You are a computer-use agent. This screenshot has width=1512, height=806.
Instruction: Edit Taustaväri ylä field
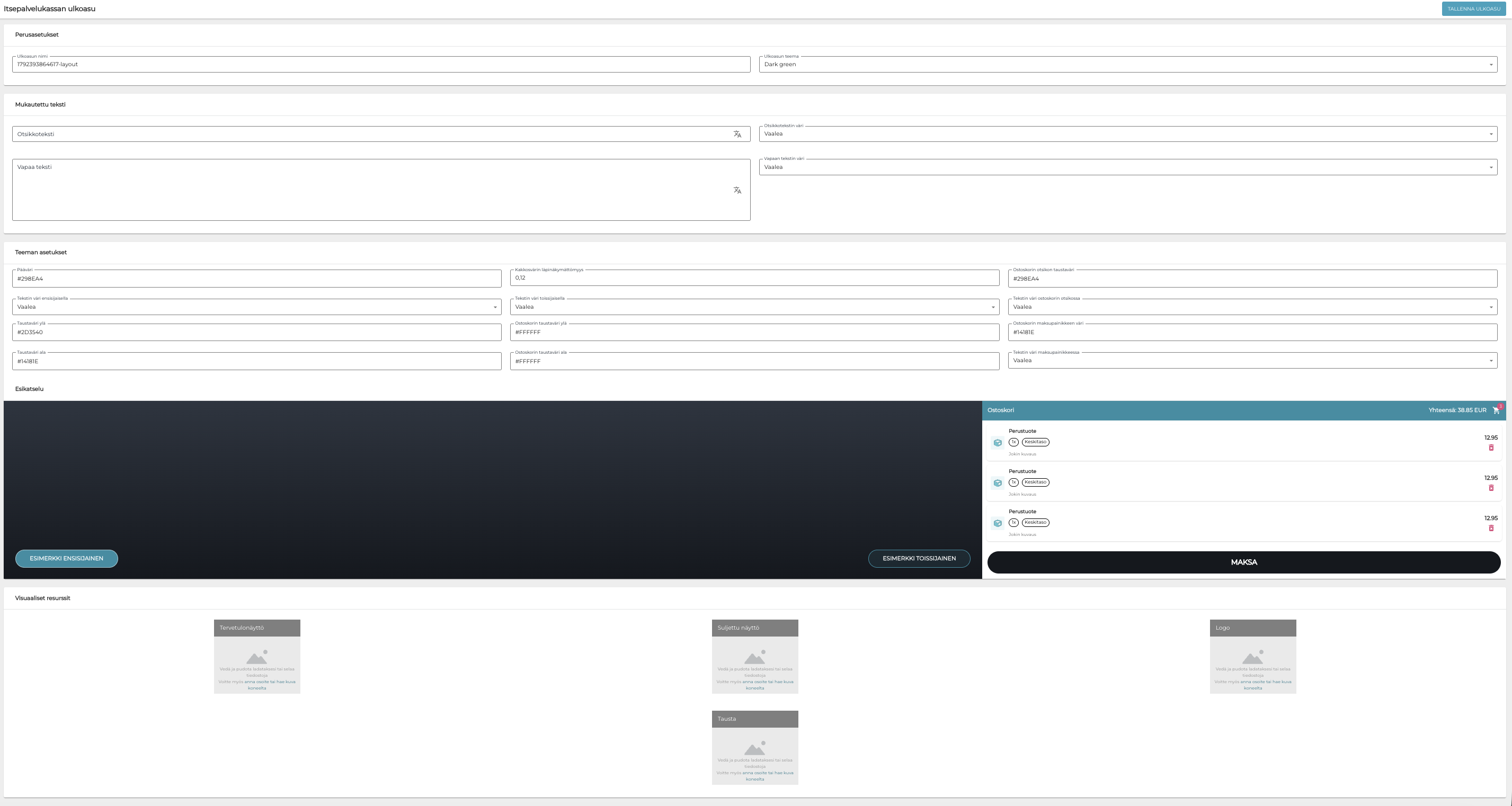256,332
